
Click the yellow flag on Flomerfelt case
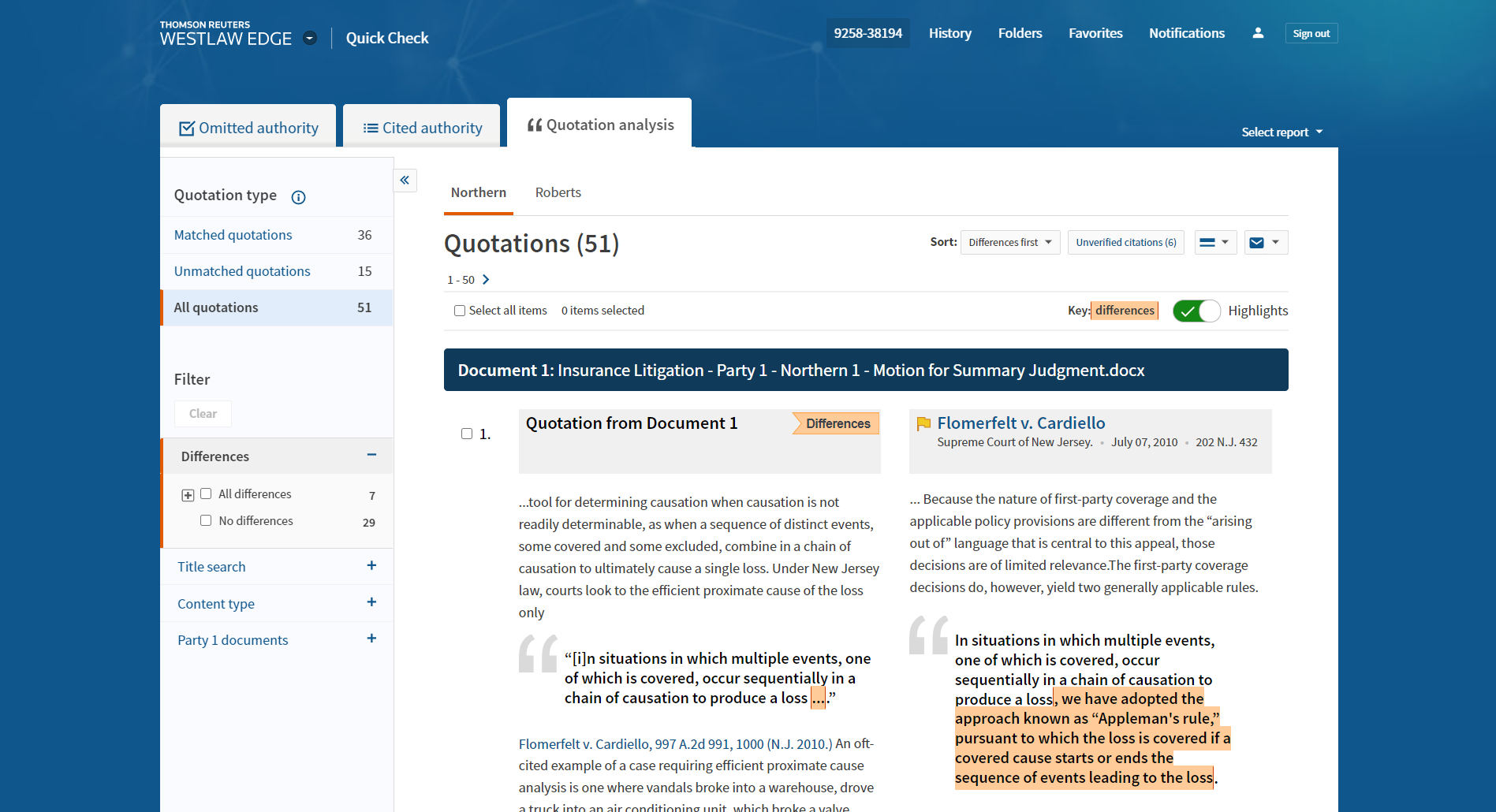tap(923, 424)
